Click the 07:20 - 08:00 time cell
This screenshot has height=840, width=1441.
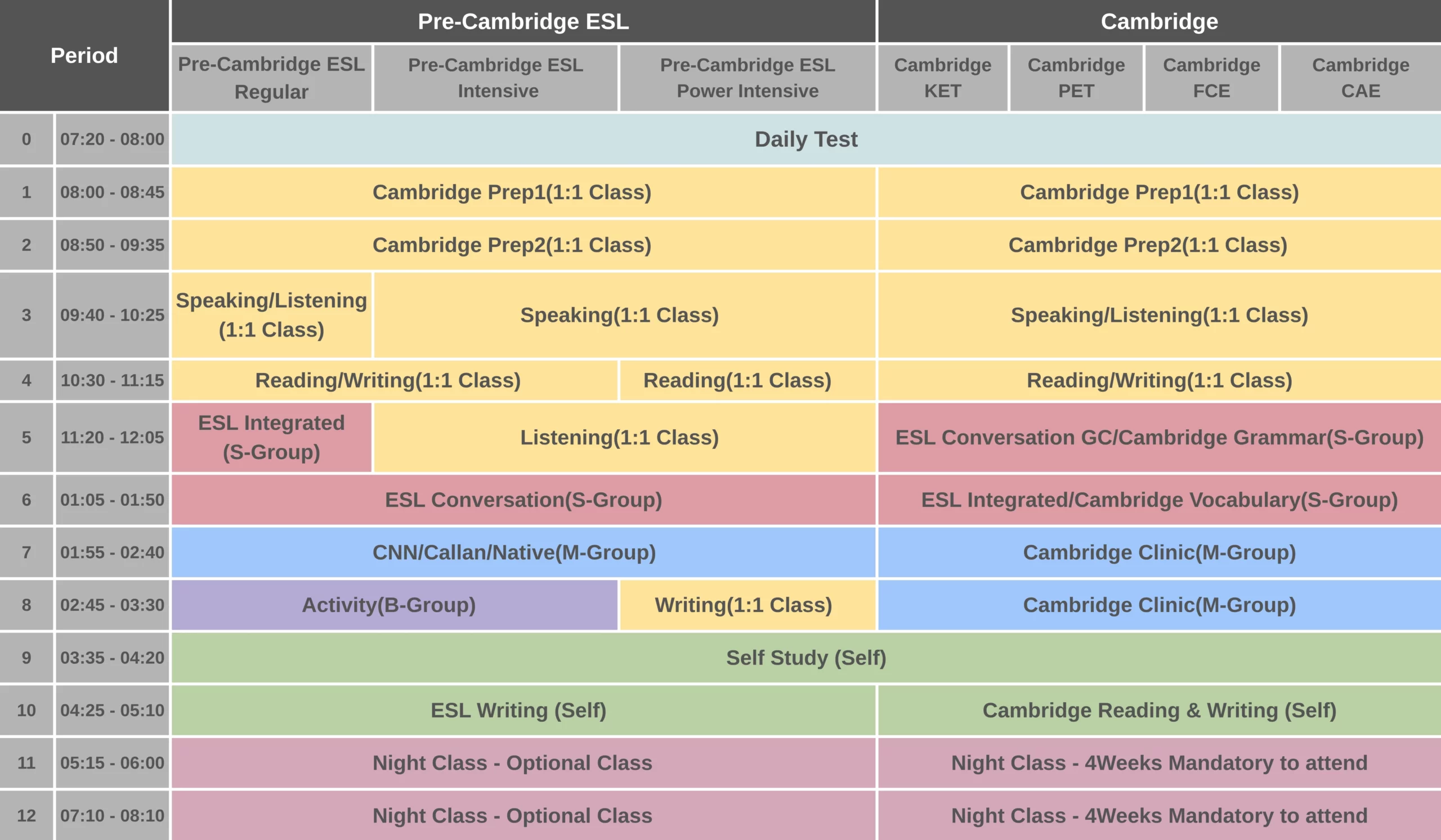tap(112, 140)
